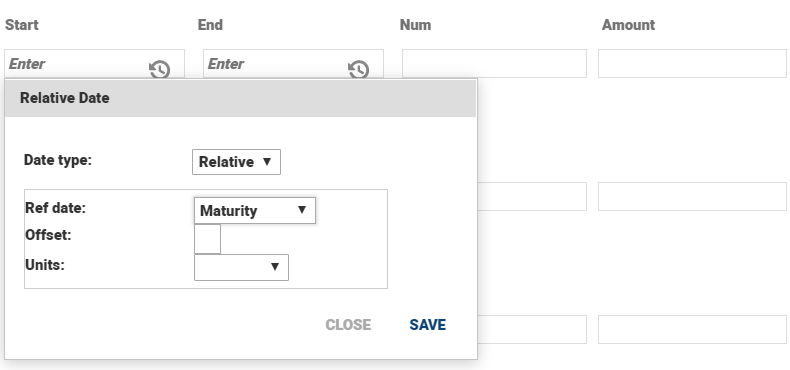The width and height of the screenshot is (790, 370).
Task: Click the SAVE button in Relative Date dialog
Action: (x=427, y=325)
